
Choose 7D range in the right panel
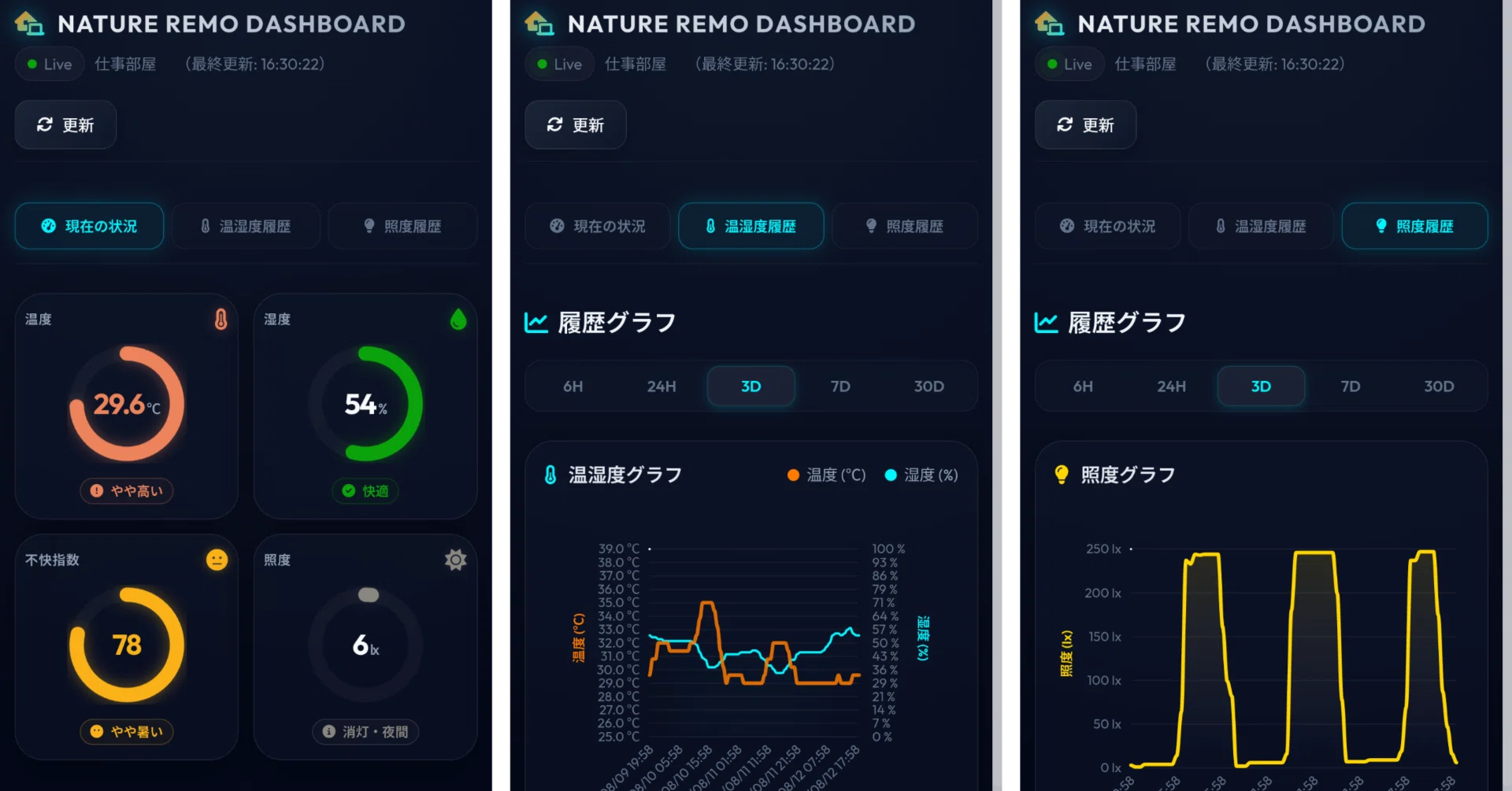coord(1351,386)
